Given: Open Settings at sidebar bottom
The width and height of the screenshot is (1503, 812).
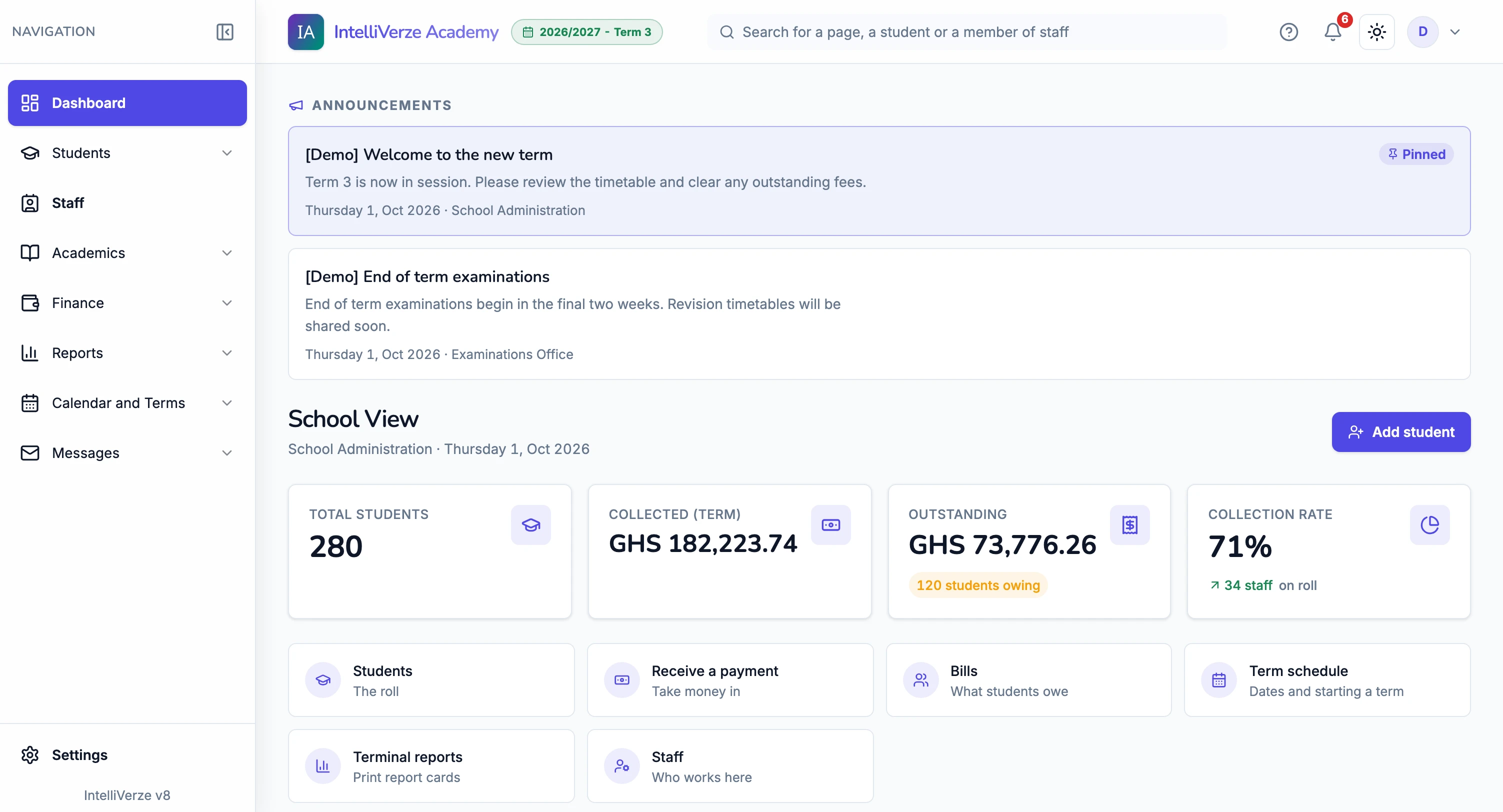Looking at the screenshot, I should 127,754.
